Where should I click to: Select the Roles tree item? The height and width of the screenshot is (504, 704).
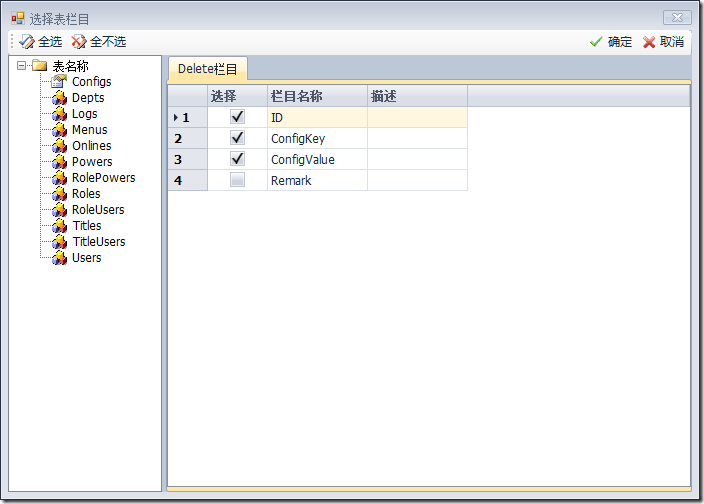[86, 194]
